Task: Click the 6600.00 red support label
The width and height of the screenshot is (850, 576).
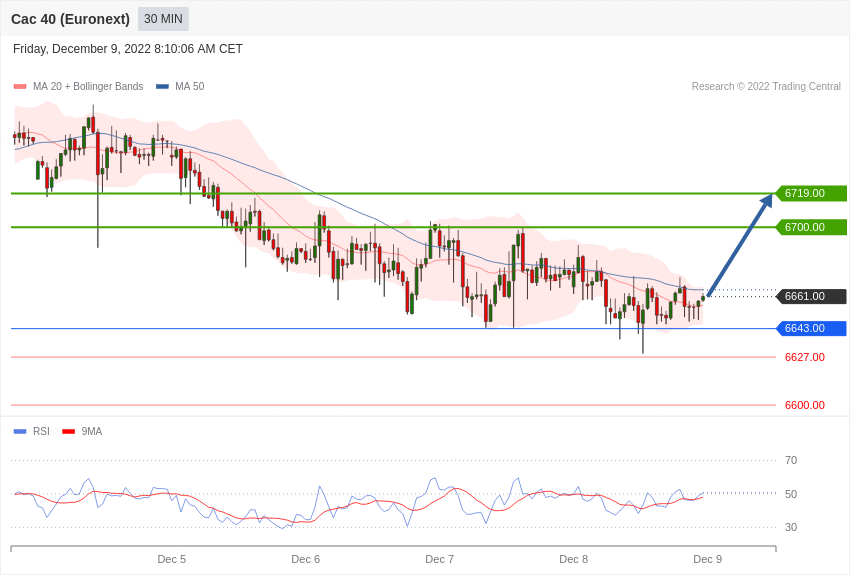Action: point(804,405)
